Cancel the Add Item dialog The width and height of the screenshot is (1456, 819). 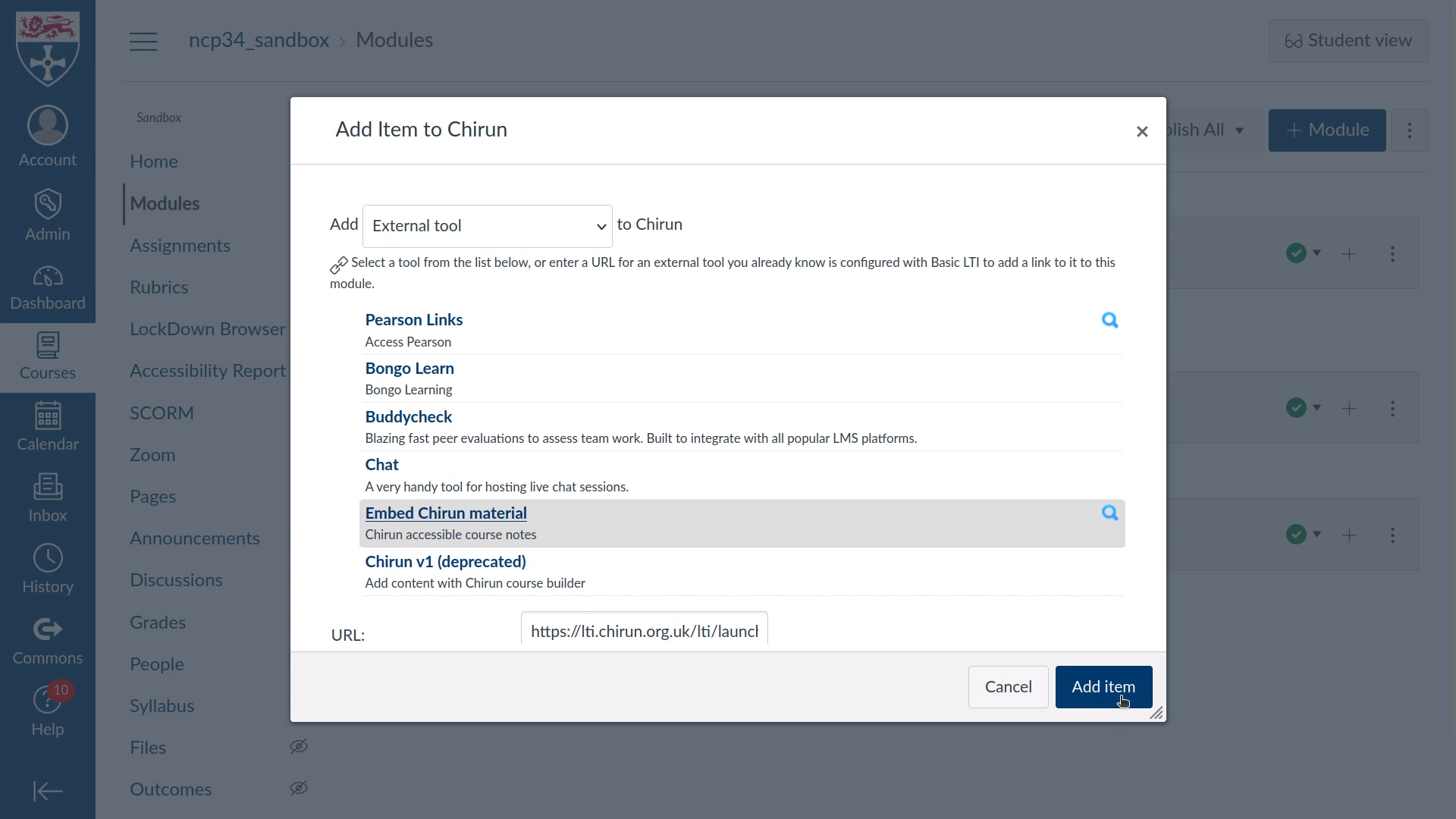(1008, 687)
